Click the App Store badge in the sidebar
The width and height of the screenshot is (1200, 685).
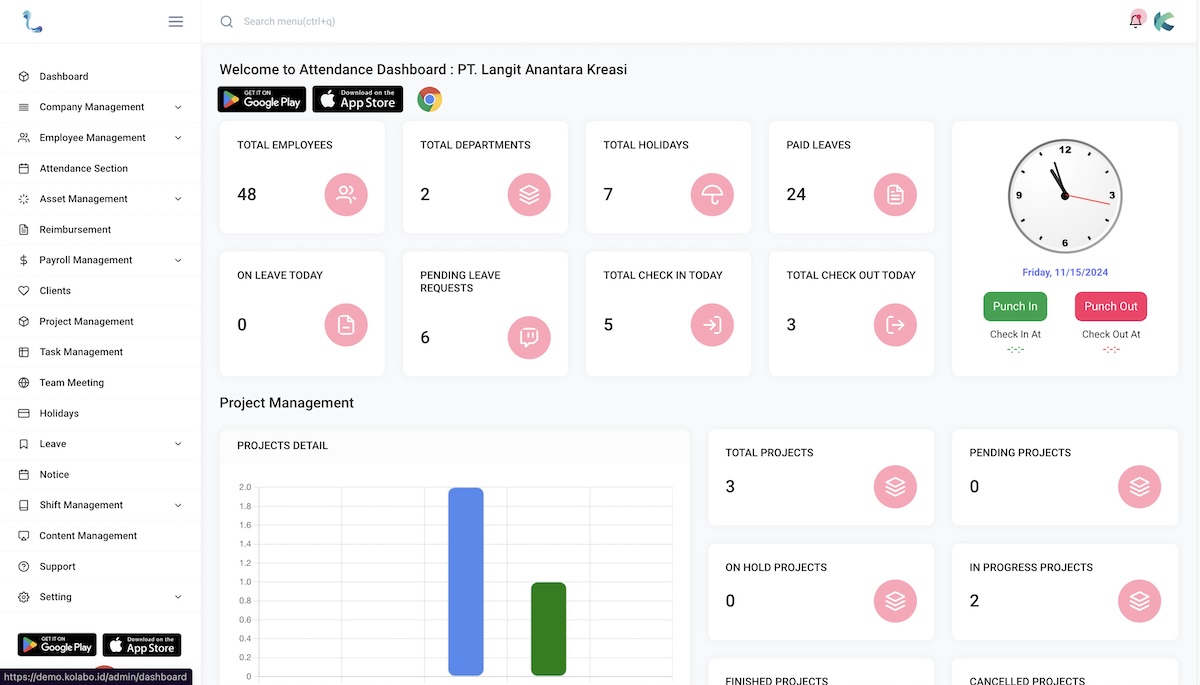click(x=142, y=645)
